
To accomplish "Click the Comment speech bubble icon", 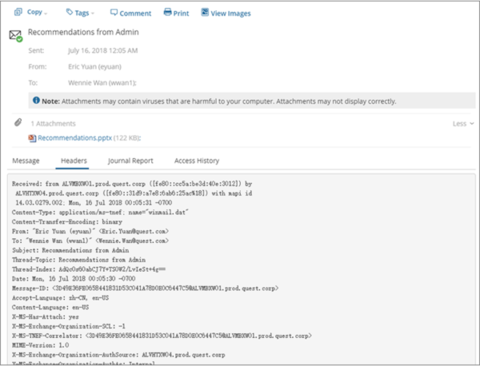I will coord(114,12).
